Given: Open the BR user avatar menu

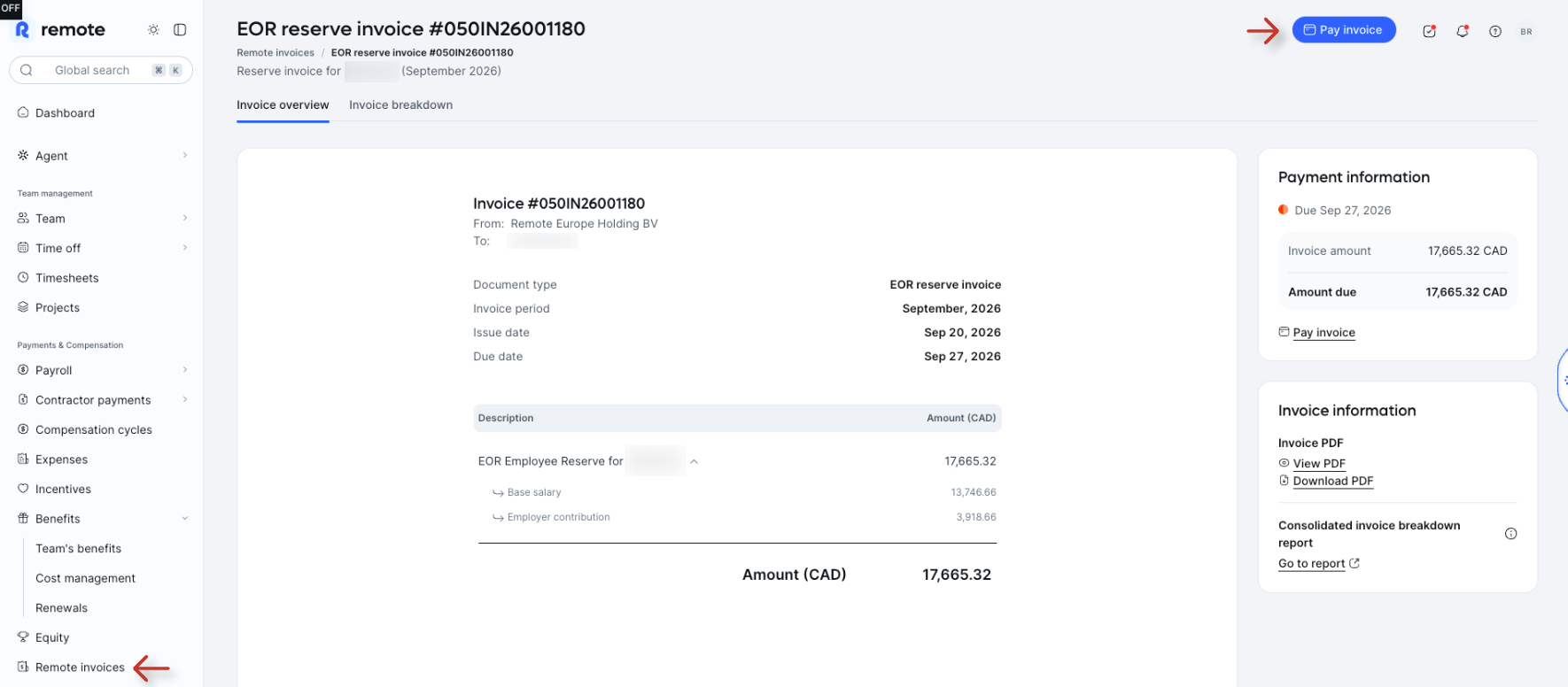Looking at the screenshot, I should tap(1526, 31).
